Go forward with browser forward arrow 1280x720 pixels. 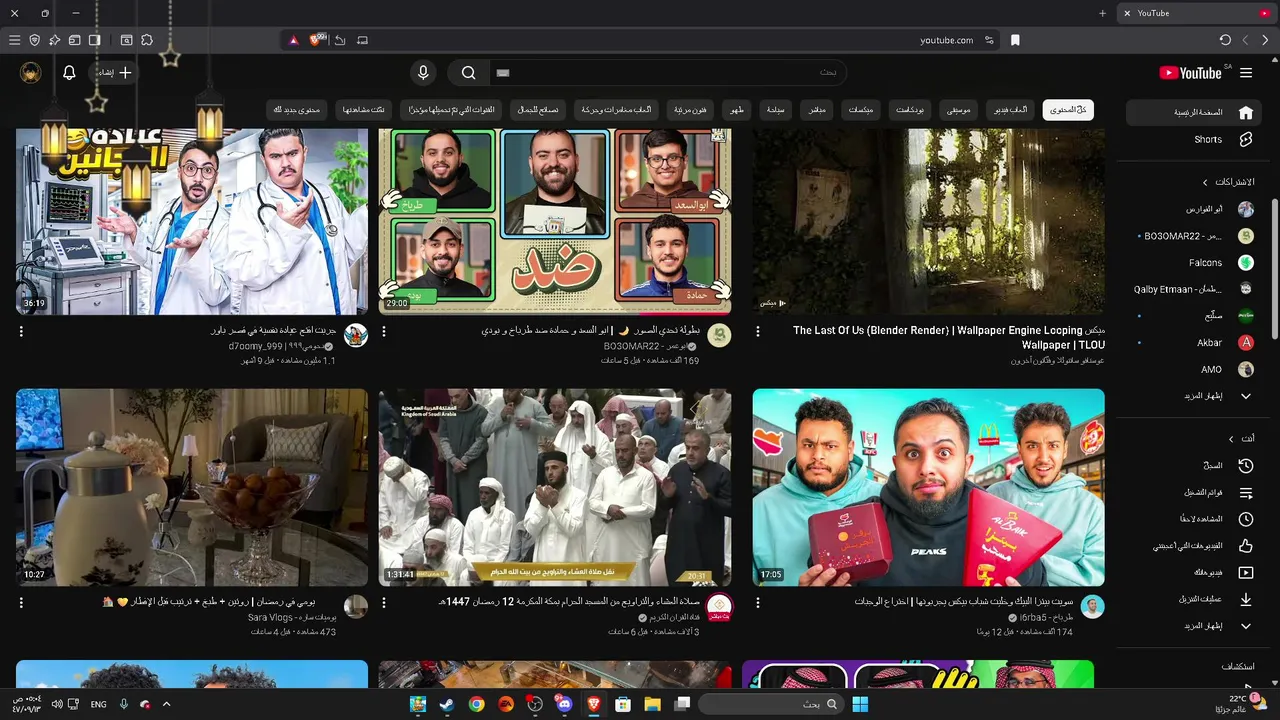[x=1245, y=40]
